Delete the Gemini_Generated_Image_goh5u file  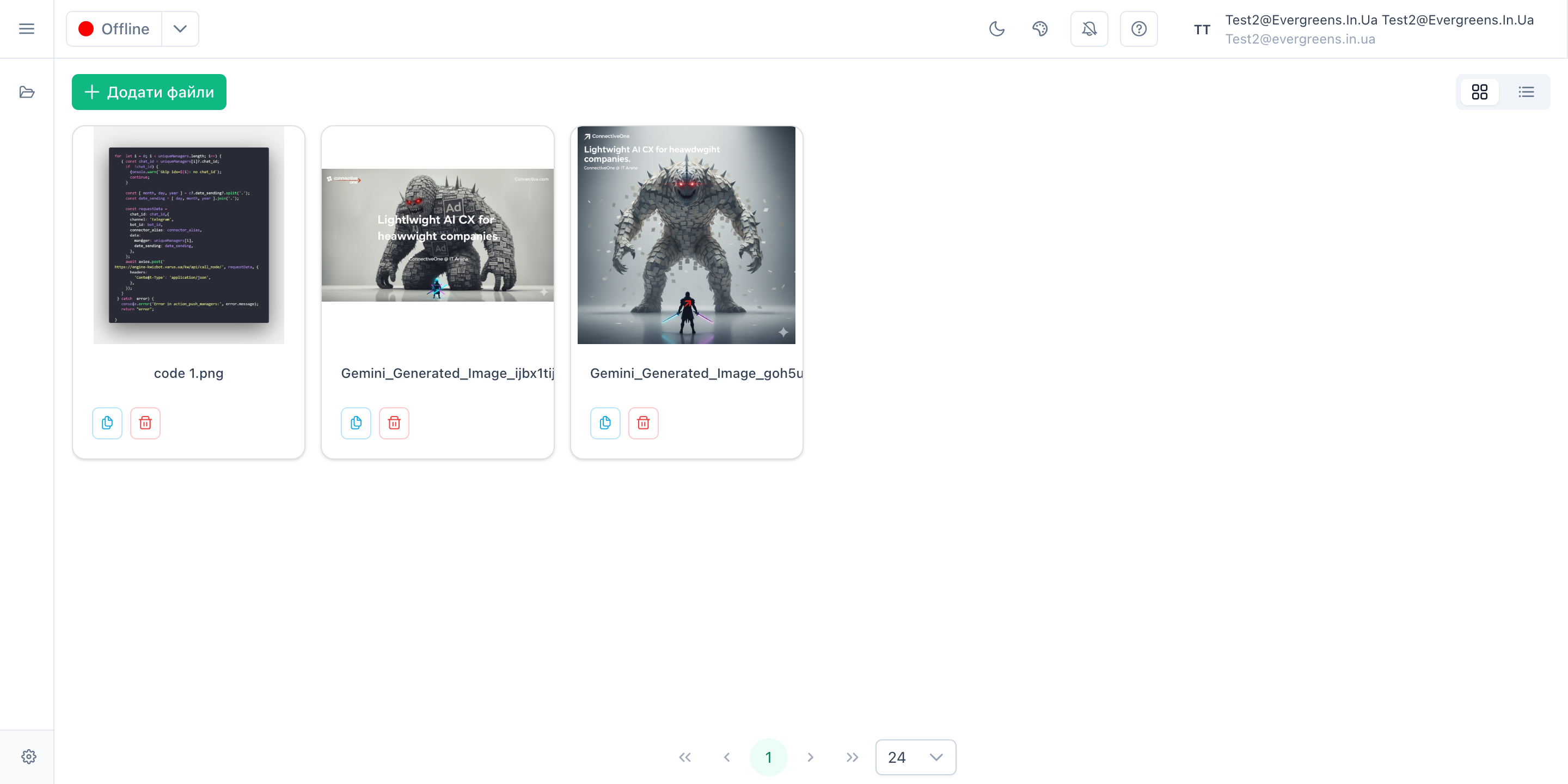pos(643,422)
